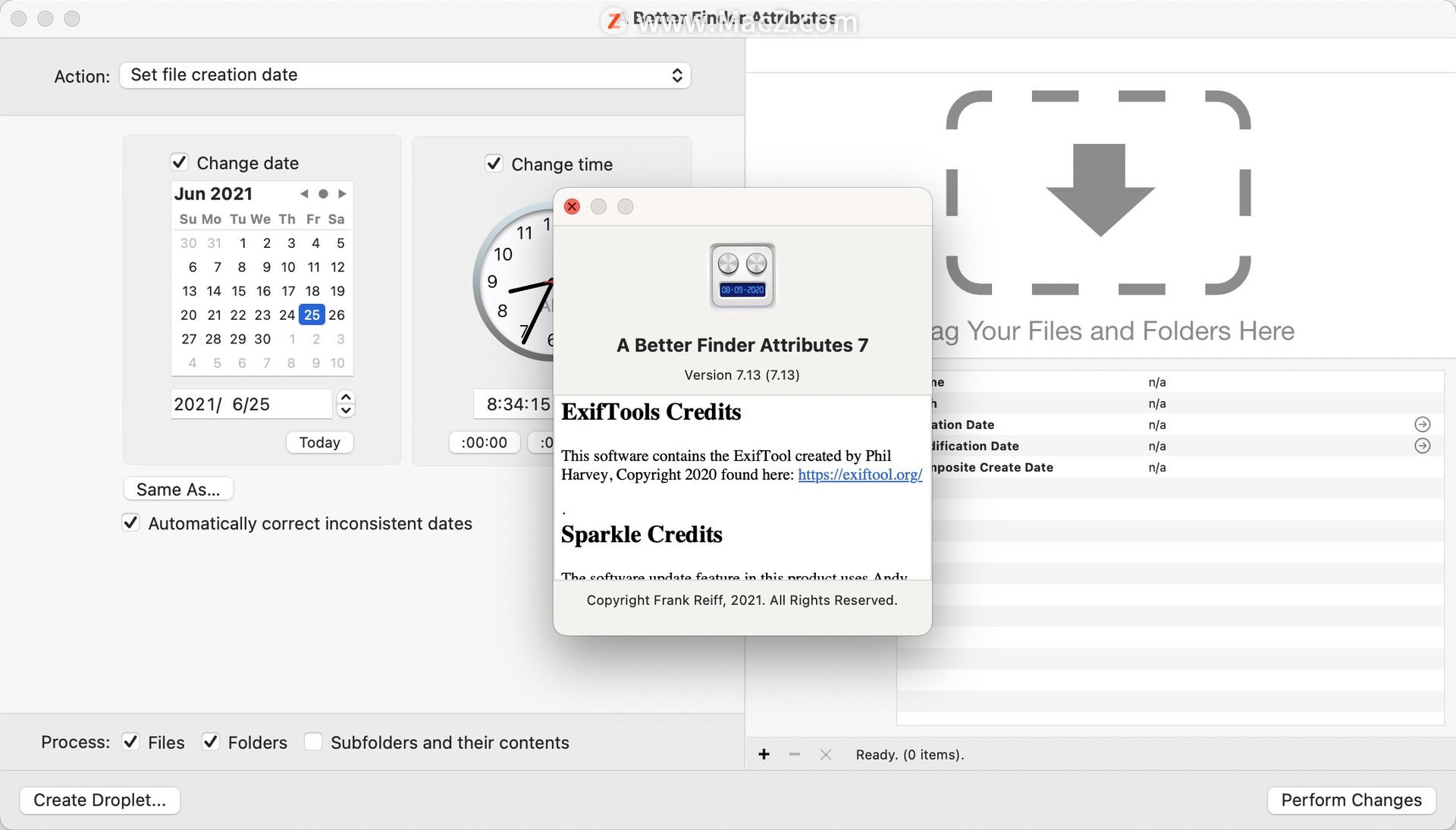
Task: Go to previous month in calendar
Action: 304,194
